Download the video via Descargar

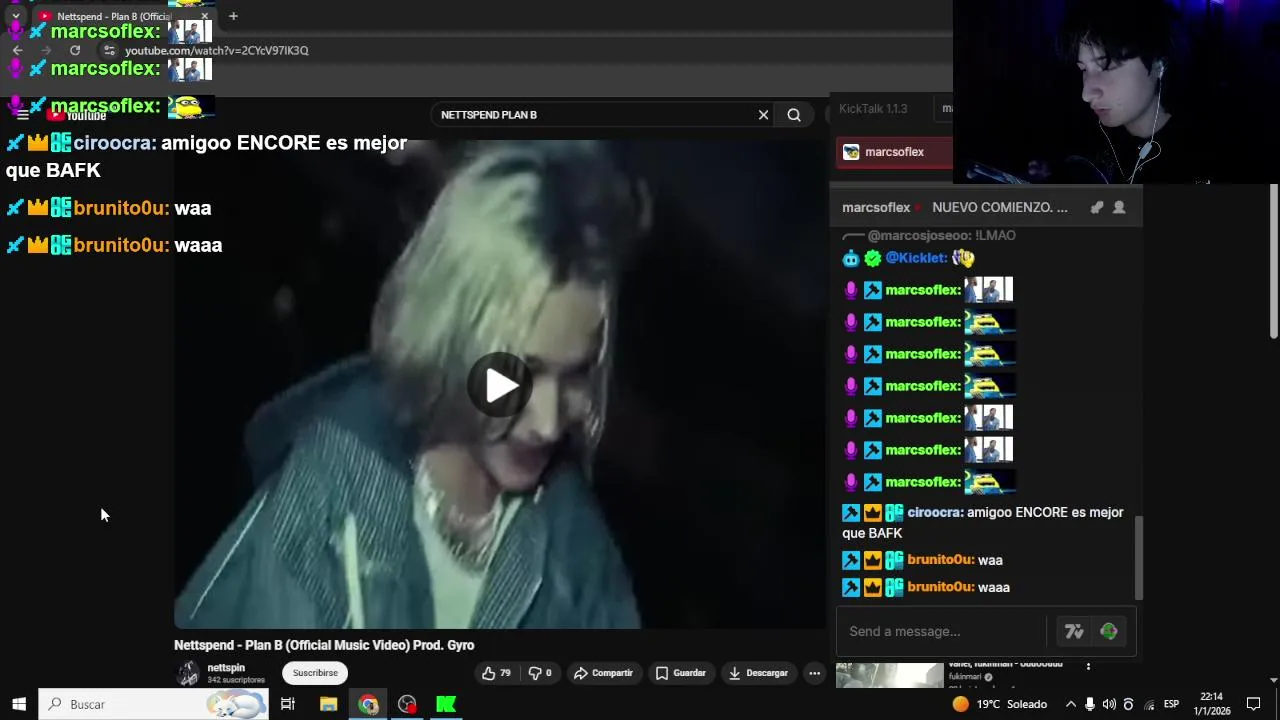coord(758,673)
